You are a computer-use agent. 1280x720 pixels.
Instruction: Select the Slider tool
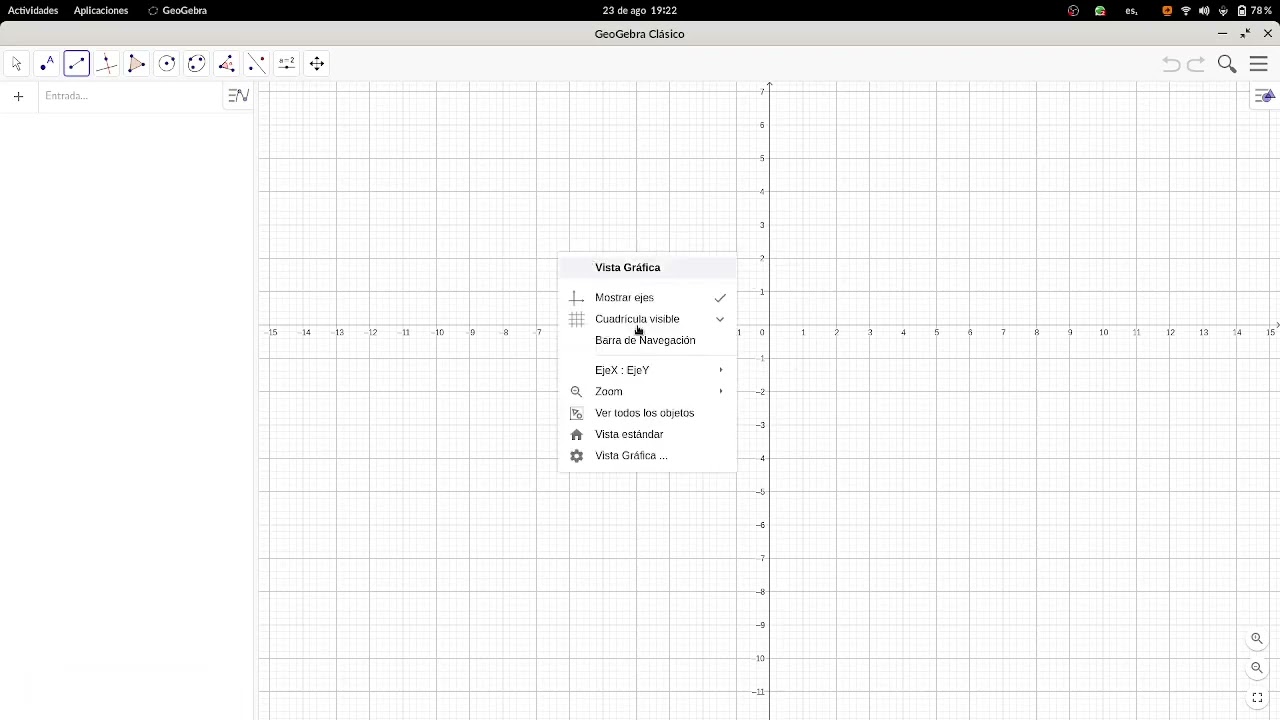(287, 64)
